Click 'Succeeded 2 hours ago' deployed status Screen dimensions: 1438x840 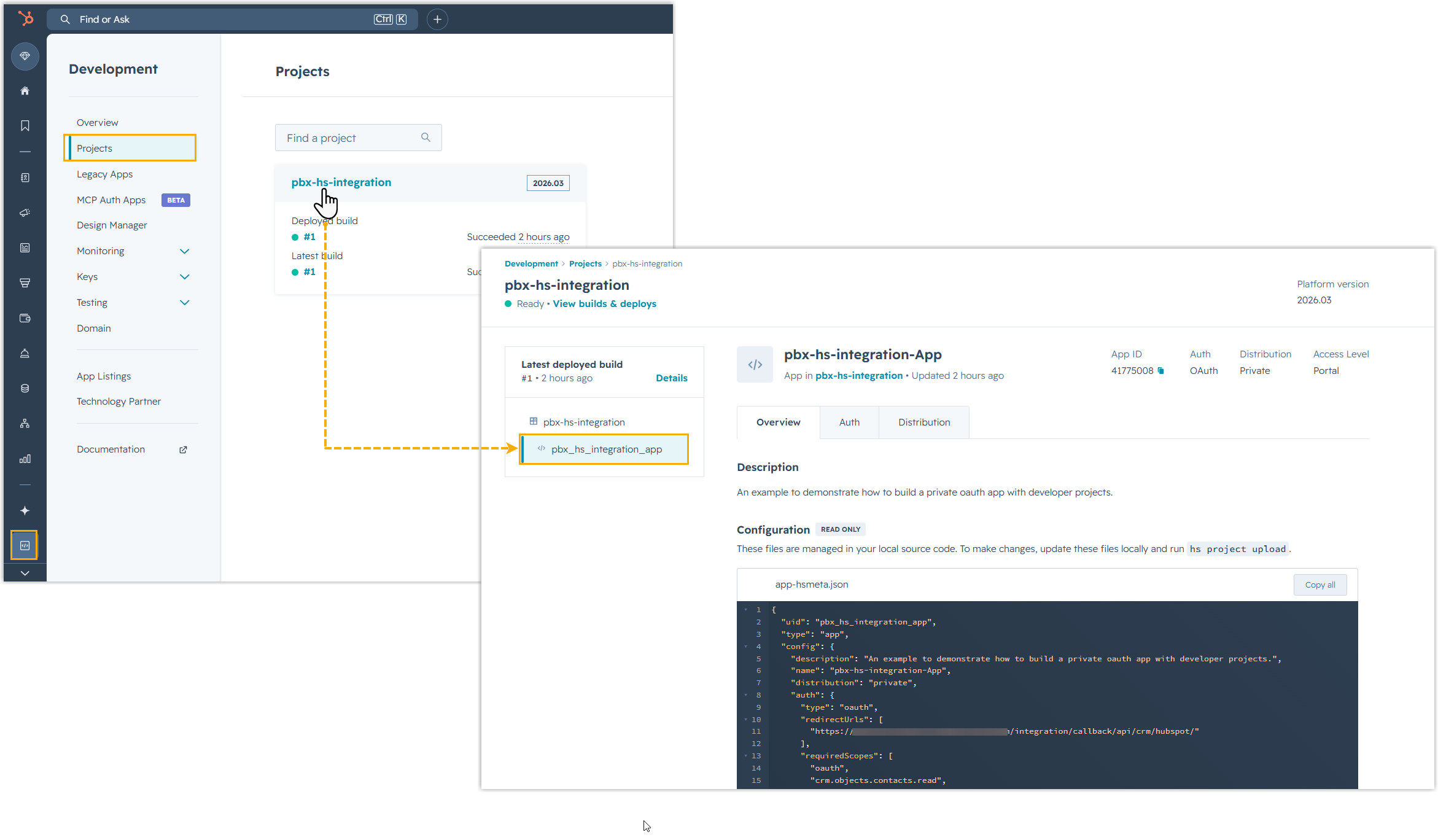518,237
